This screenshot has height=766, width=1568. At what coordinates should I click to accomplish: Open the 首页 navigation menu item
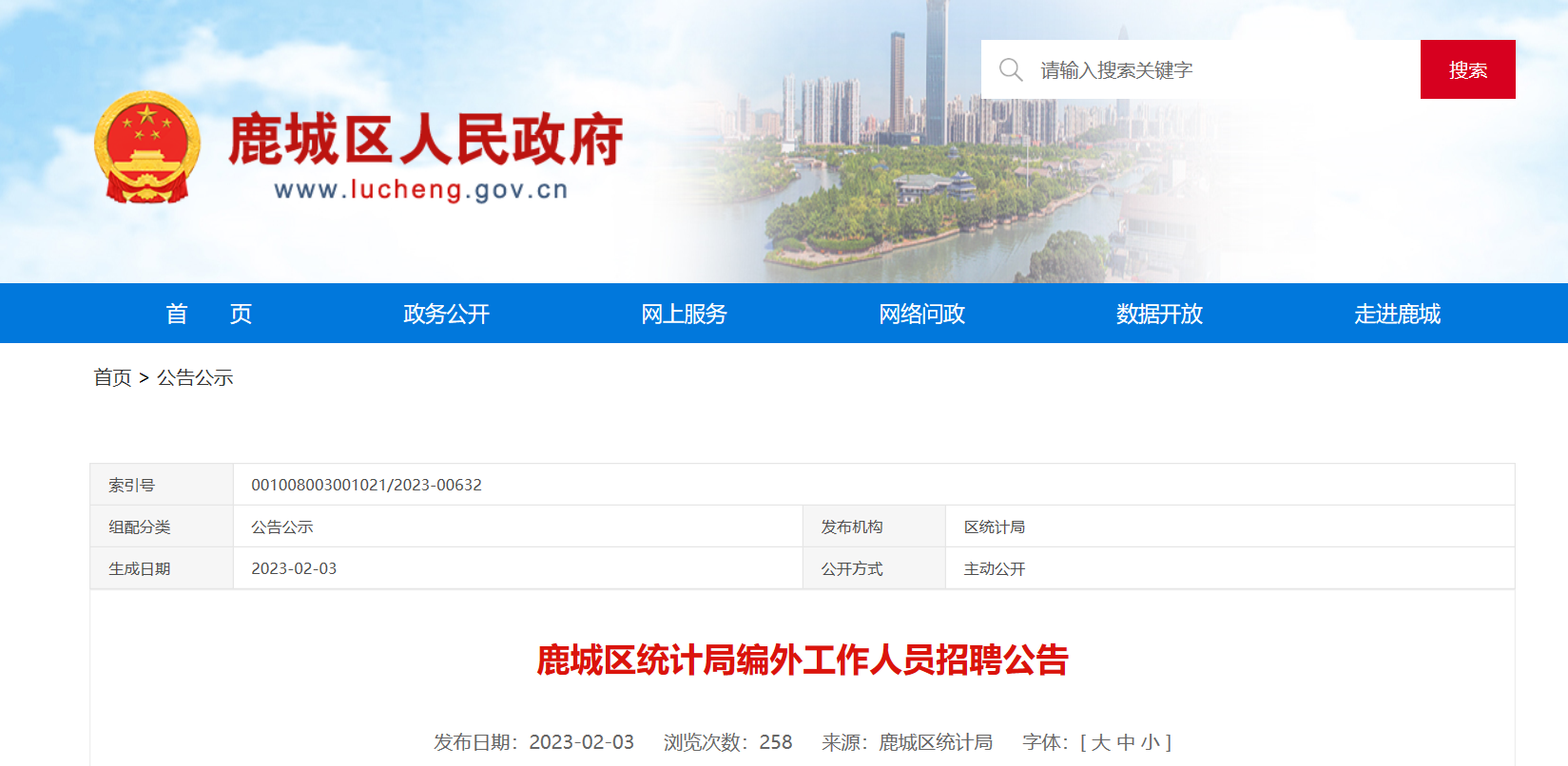pos(208,314)
